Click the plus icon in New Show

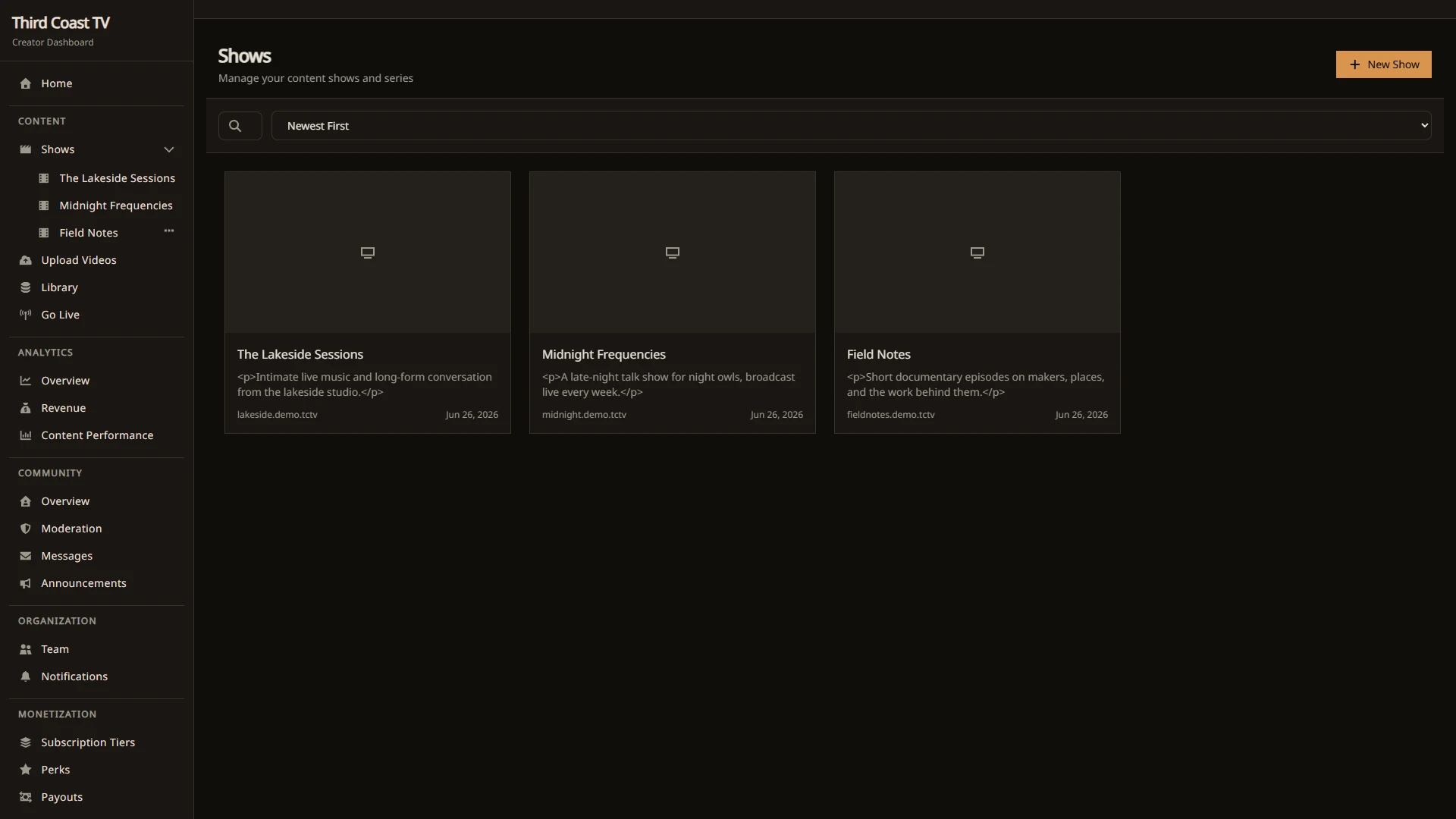click(1354, 64)
